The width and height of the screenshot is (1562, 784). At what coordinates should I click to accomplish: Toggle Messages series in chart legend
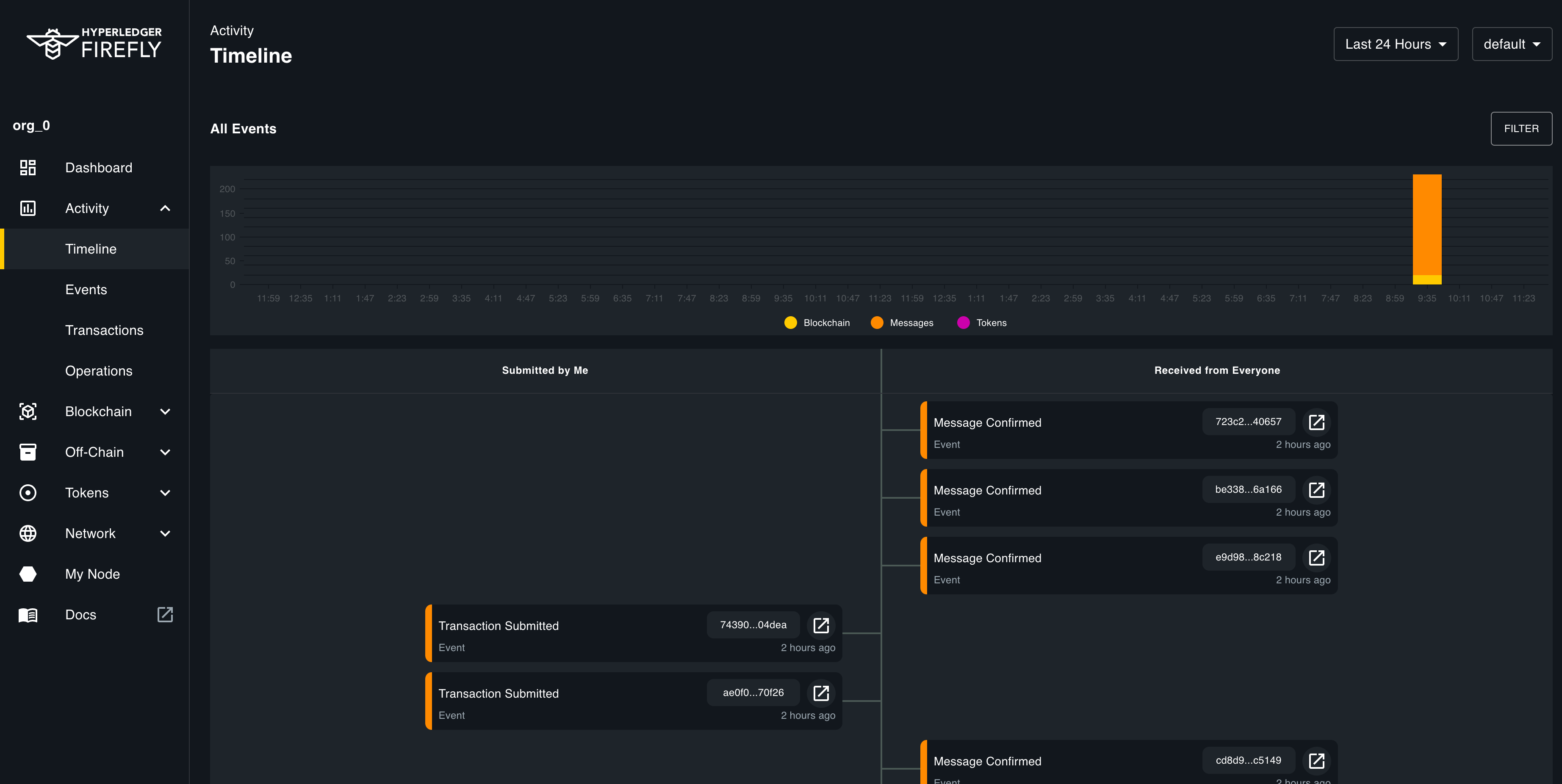902,323
